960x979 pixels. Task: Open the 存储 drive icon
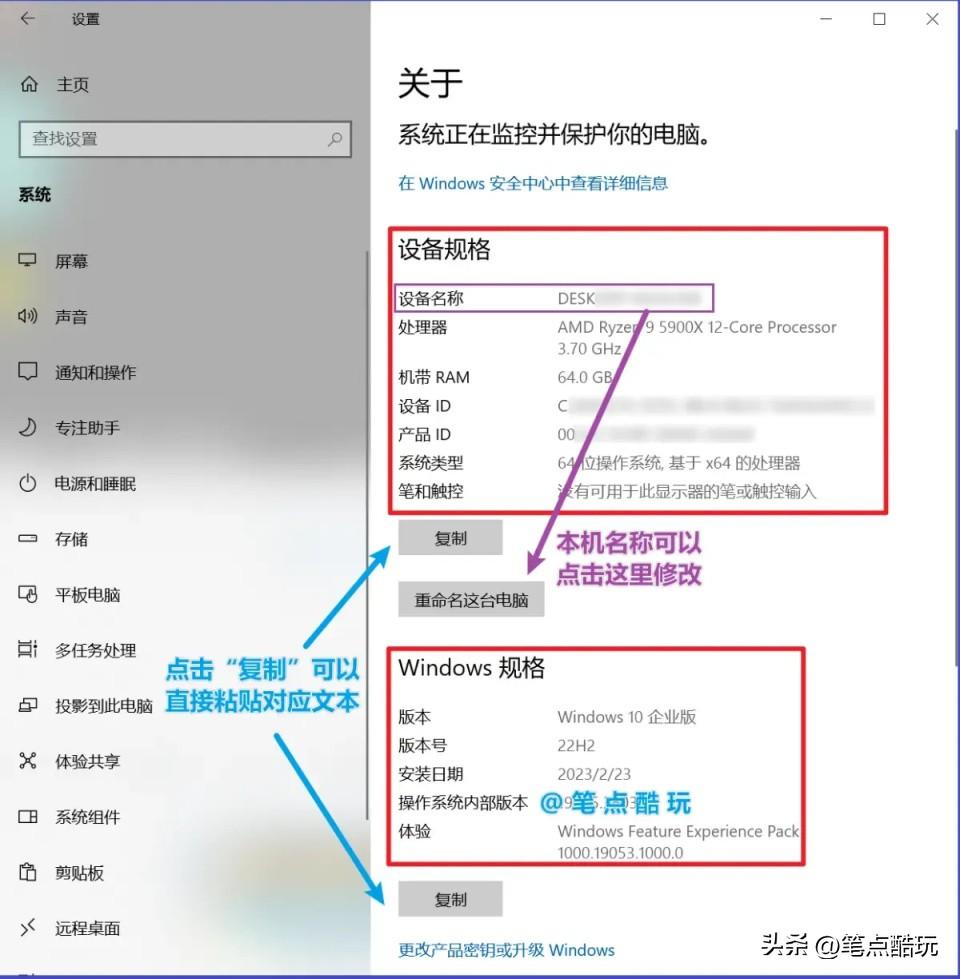click(x=27, y=538)
